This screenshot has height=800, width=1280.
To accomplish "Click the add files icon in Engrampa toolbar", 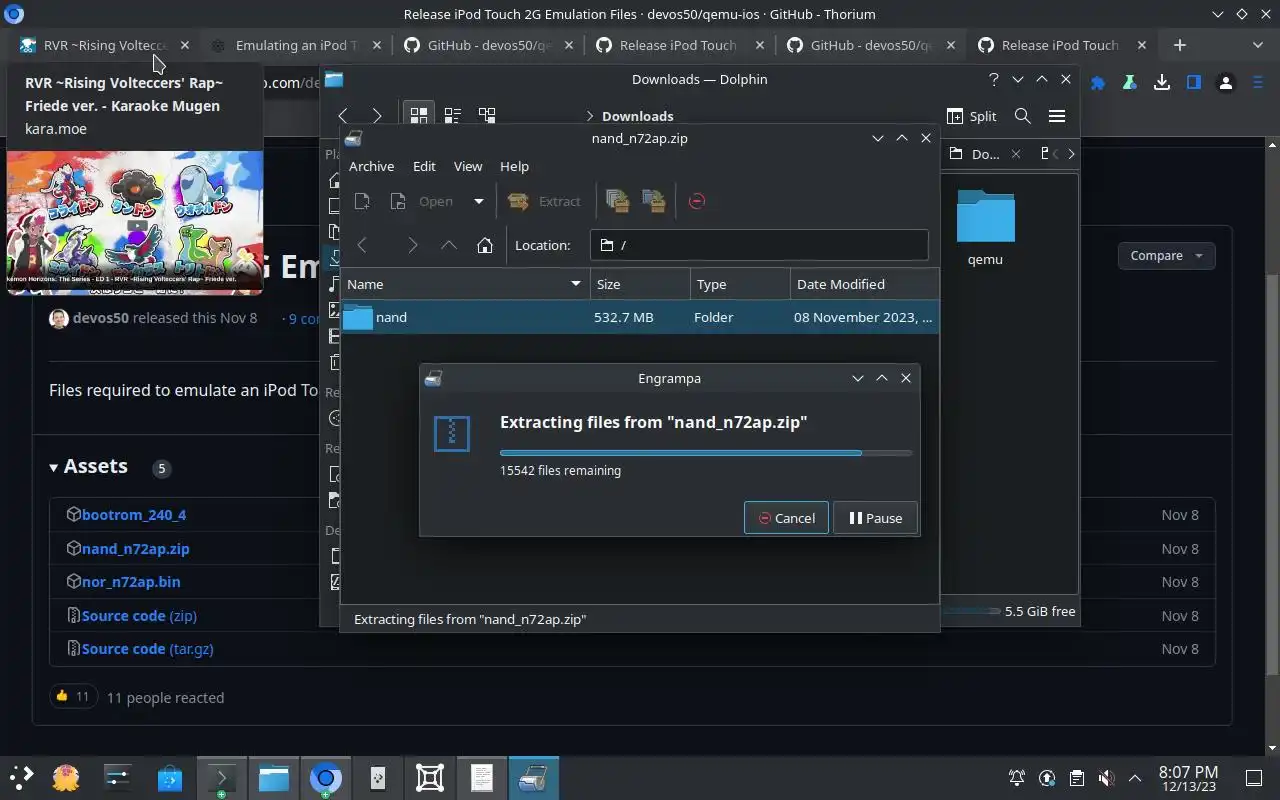I will pos(617,201).
